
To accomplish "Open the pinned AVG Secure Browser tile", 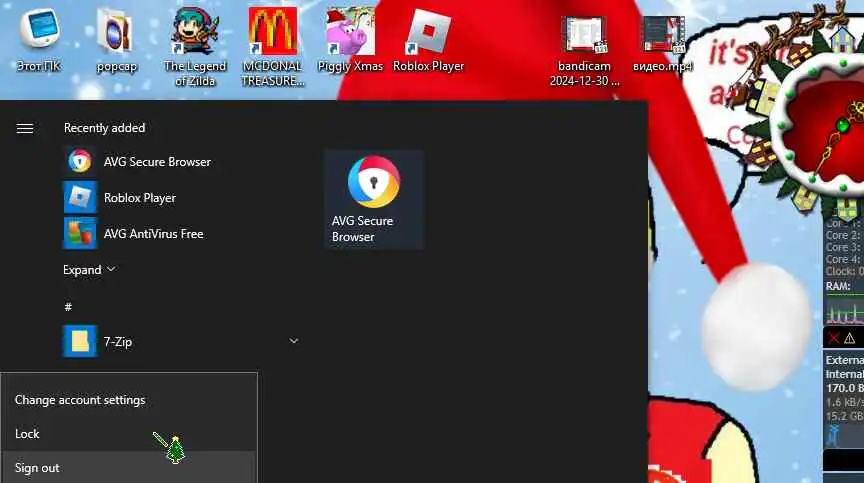I will 374,199.
